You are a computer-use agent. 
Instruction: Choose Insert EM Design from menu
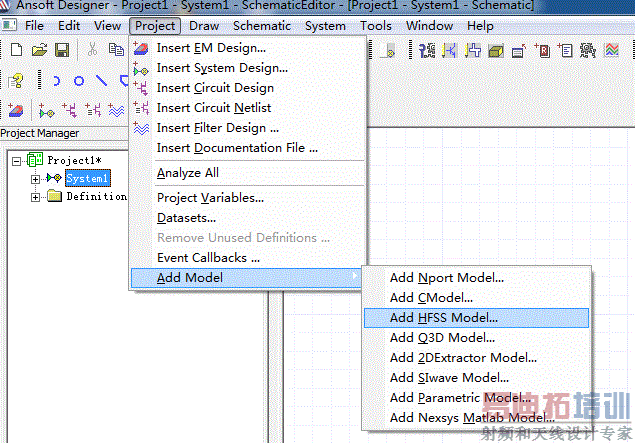pos(248,48)
